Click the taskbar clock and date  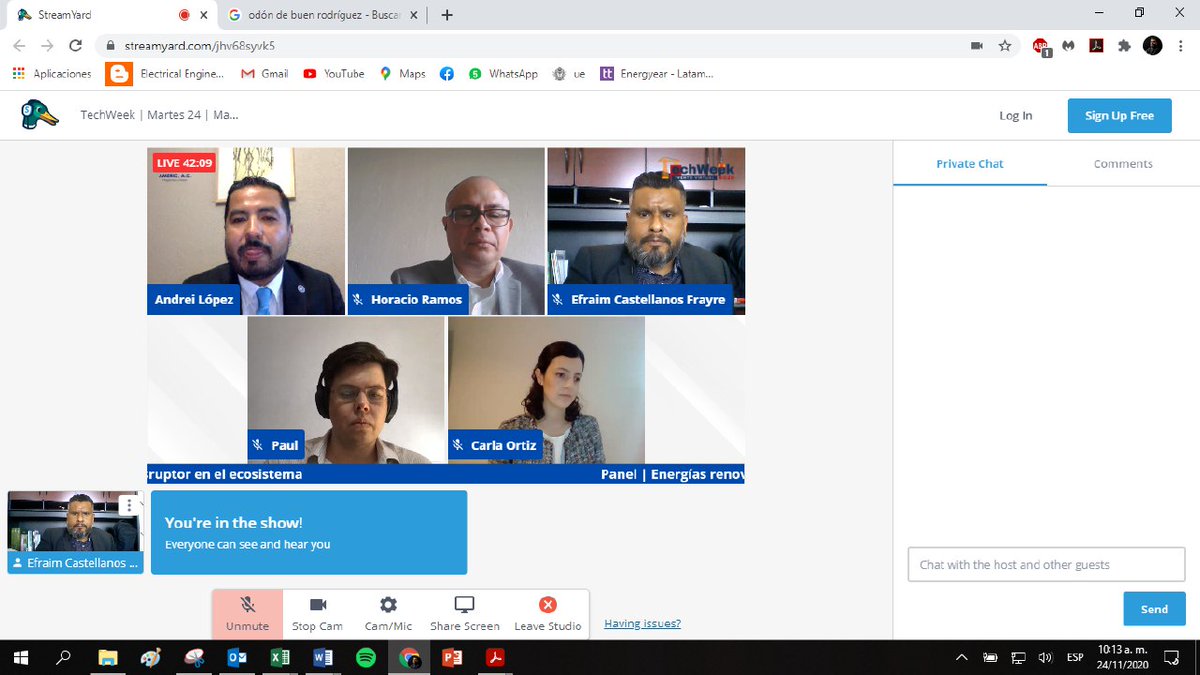(x=1122, y=657)
